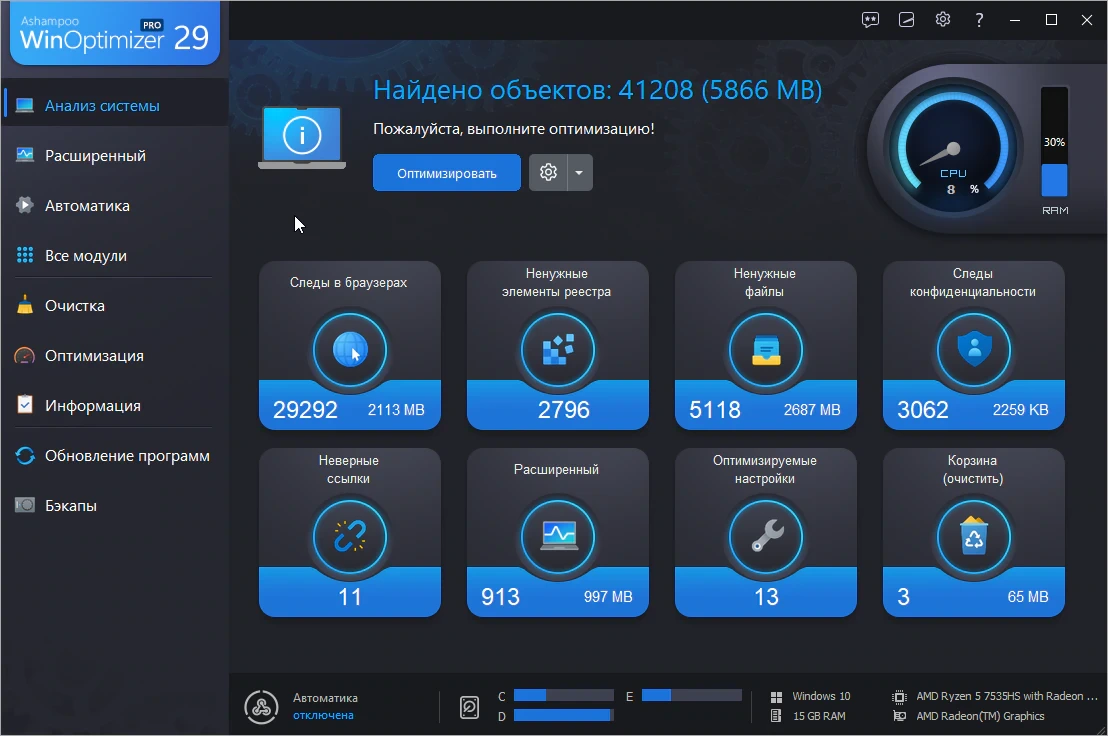Image resolution: width=1108 pixels, height=736 pixels.
Task: Click the Все модули grid icon
Action: pos(25,255)
